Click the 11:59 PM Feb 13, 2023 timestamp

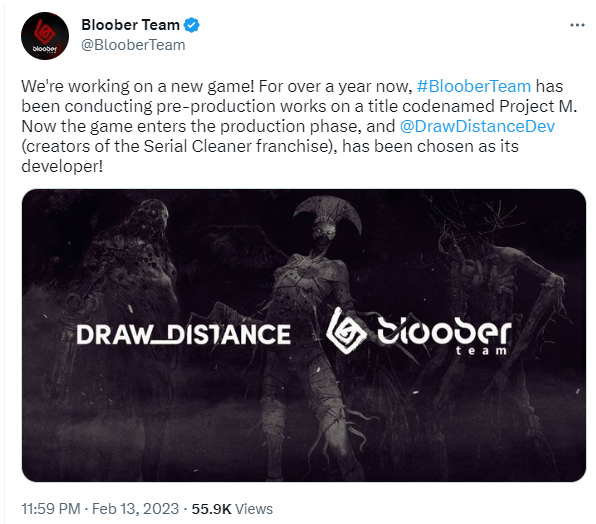(100, 509)
